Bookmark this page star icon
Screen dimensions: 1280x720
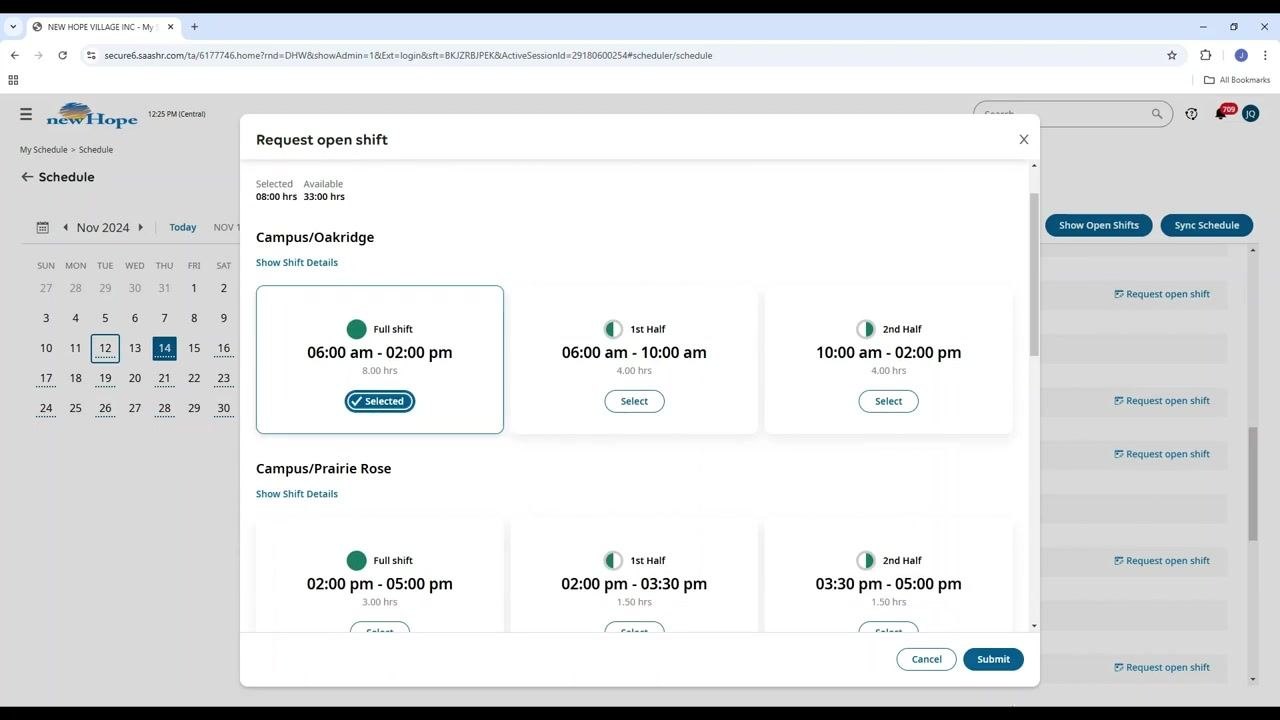[x=1172, y=55]
